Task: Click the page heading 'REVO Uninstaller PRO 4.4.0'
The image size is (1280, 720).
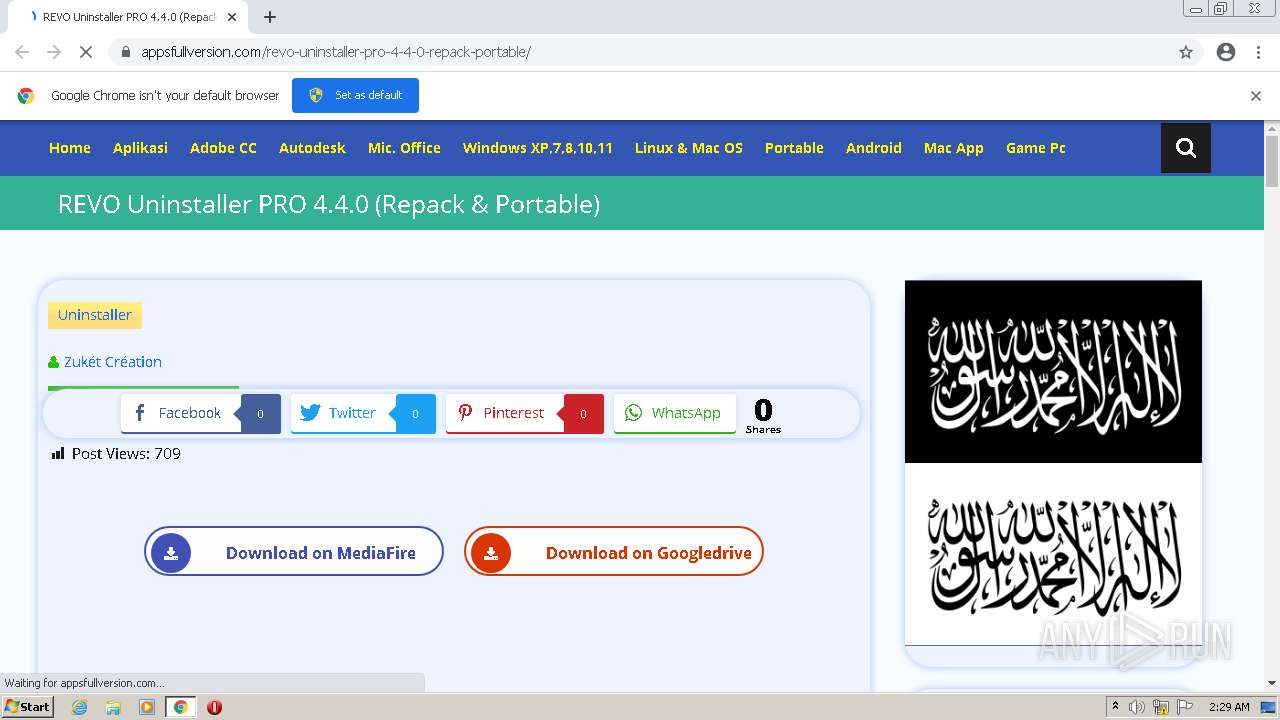Action: coord(329,204)
